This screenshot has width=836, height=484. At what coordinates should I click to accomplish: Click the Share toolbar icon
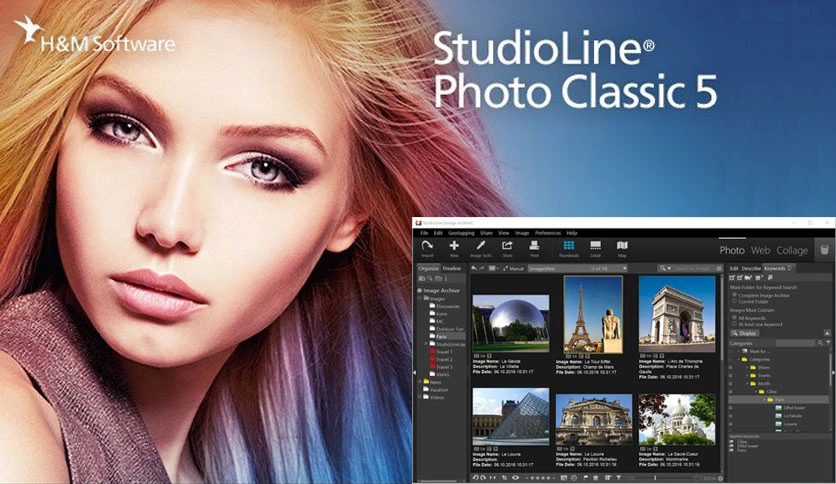[507, 245]
